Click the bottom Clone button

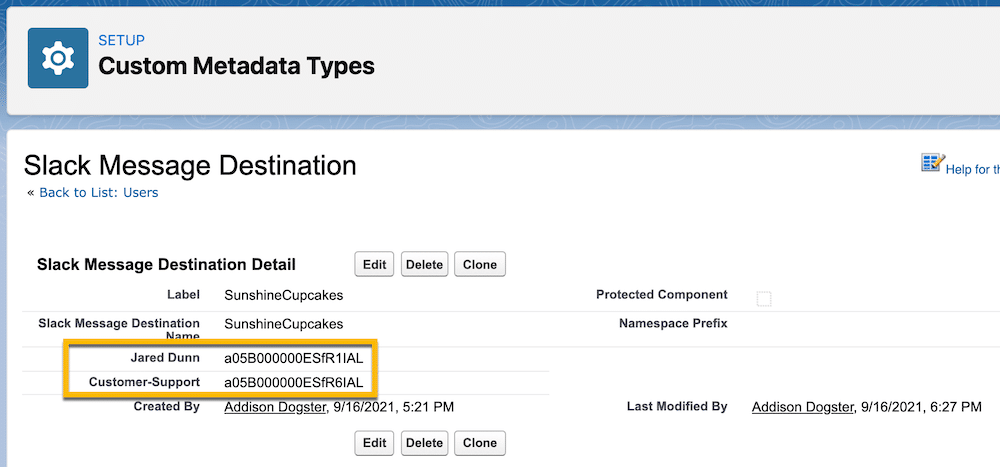point(480,443)
